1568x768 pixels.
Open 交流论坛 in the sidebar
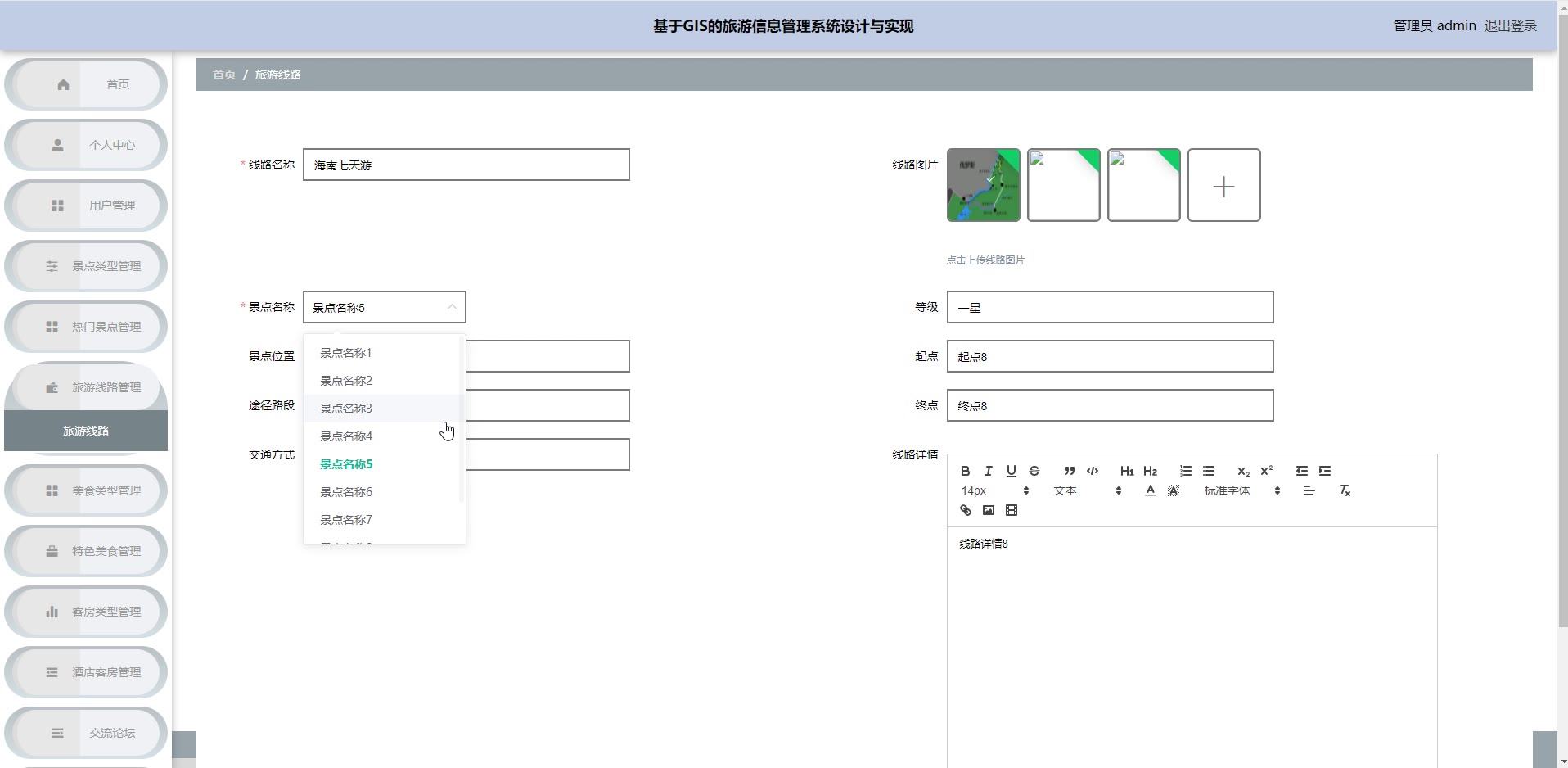[x=86, y=733]
